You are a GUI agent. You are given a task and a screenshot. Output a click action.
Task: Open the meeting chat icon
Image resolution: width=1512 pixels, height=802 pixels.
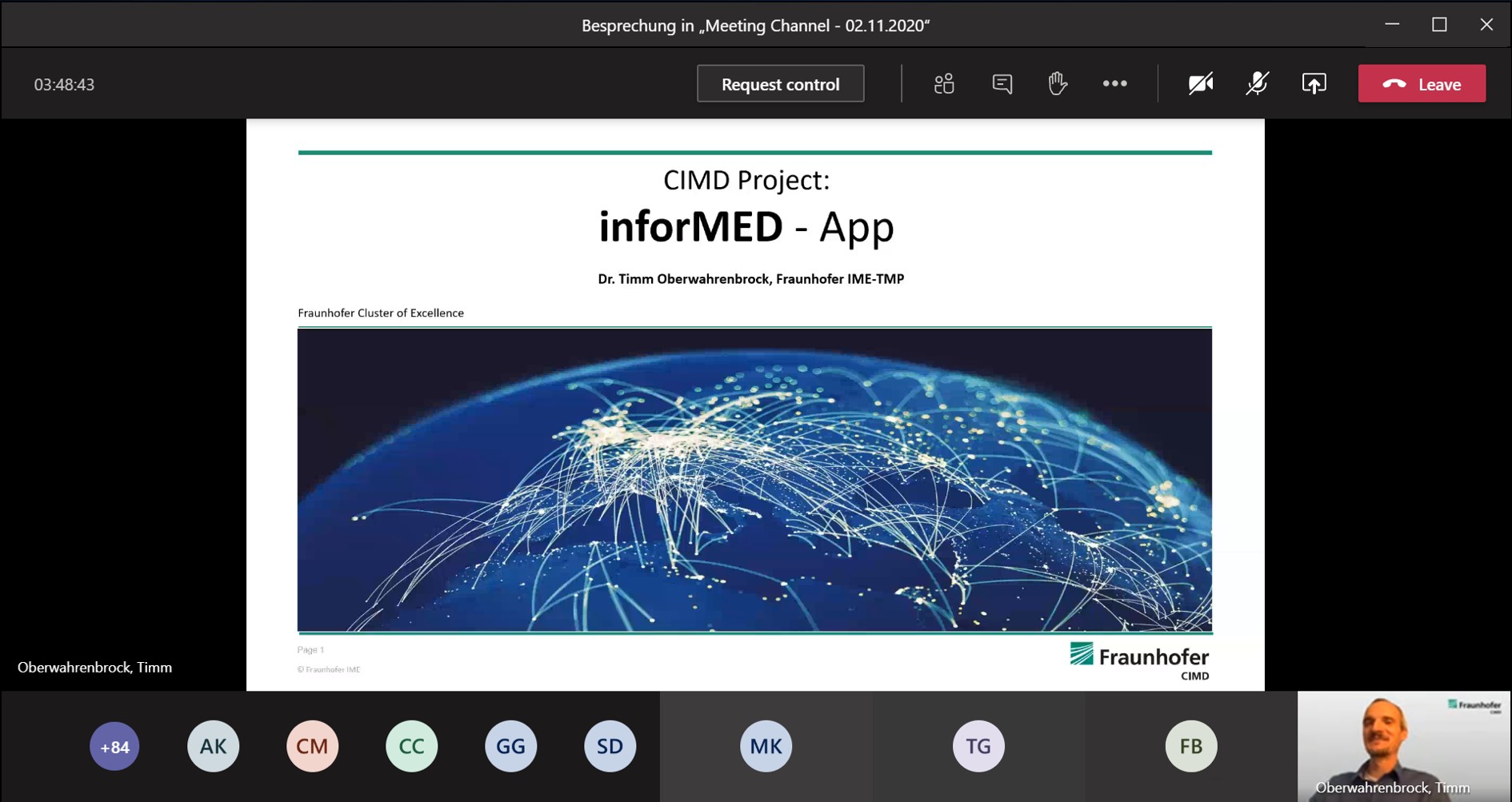tap(1002, 84)
